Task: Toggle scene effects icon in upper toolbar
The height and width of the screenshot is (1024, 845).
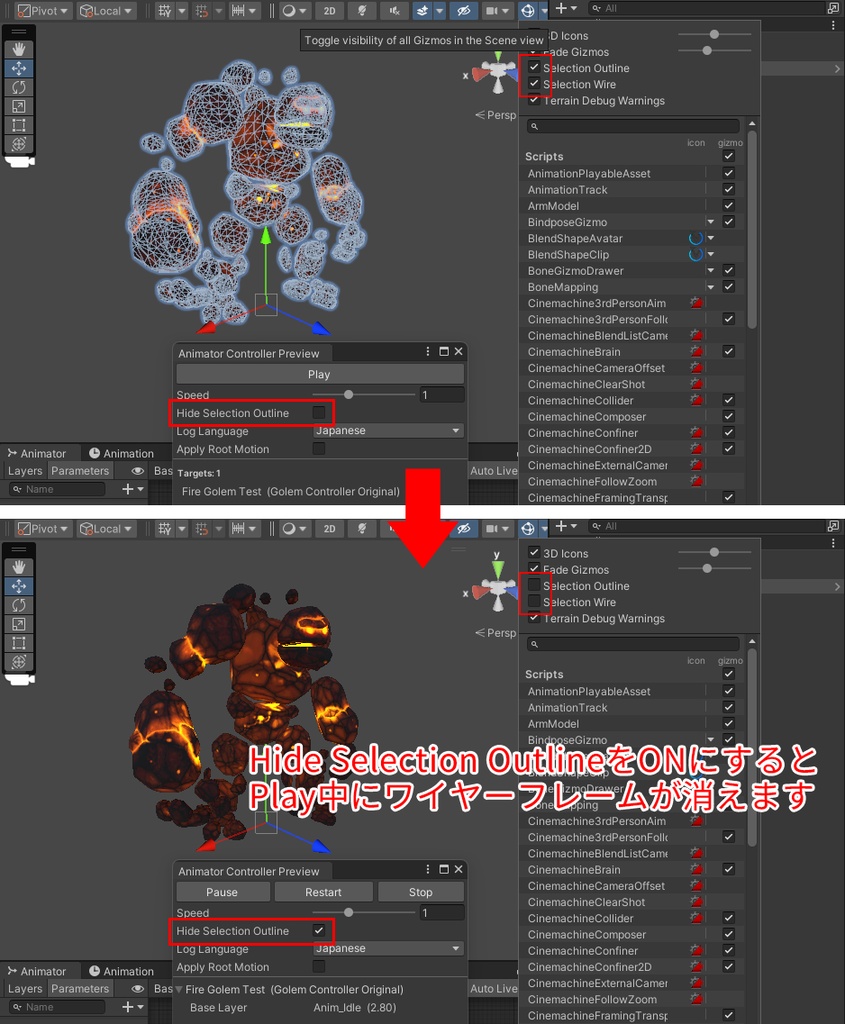Action: (423, 11)
